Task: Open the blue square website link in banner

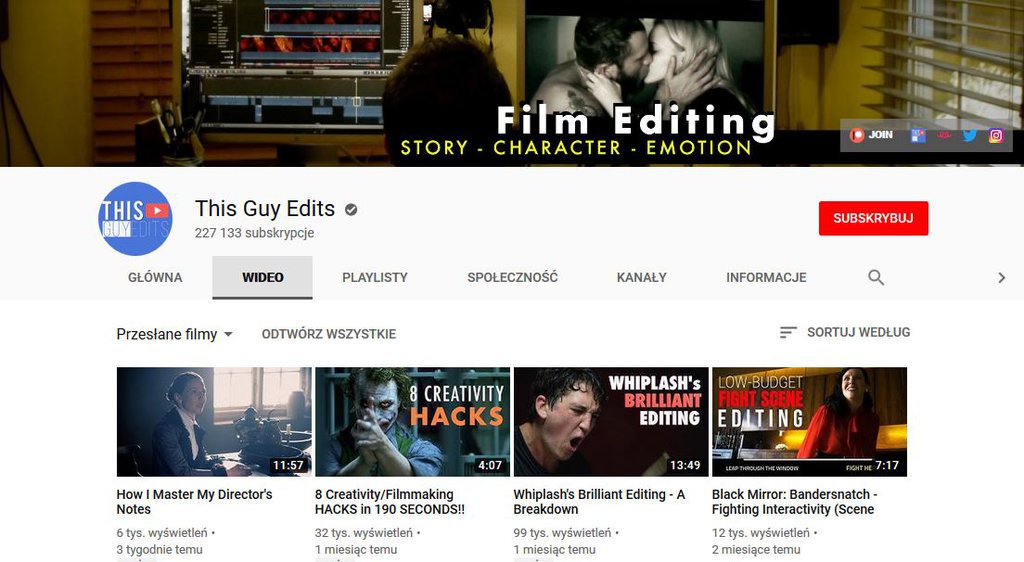Action: [918, 135]
